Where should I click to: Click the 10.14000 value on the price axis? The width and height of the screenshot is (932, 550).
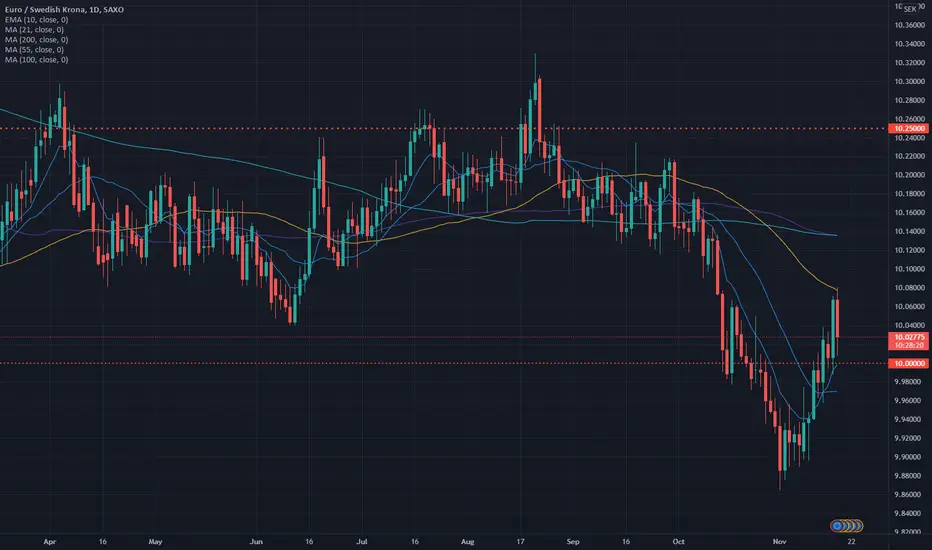coord(909,231)
